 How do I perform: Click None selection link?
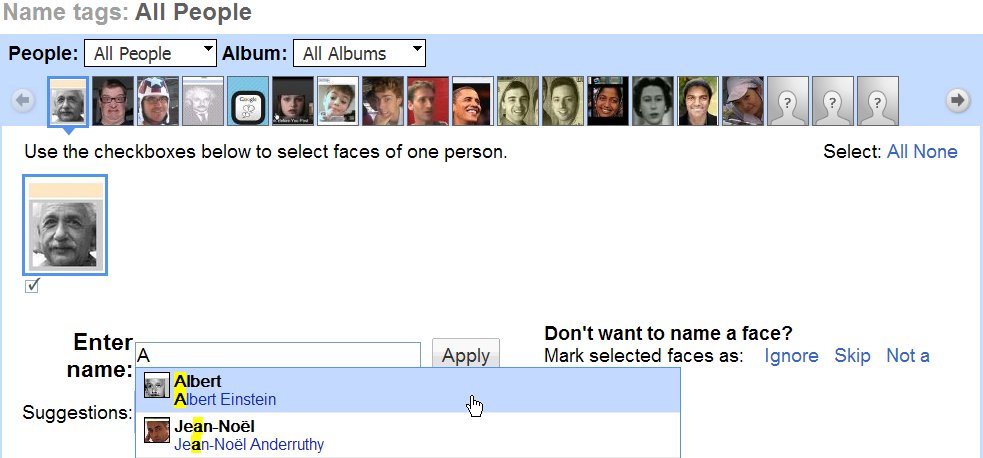click(x=939, y=152)
